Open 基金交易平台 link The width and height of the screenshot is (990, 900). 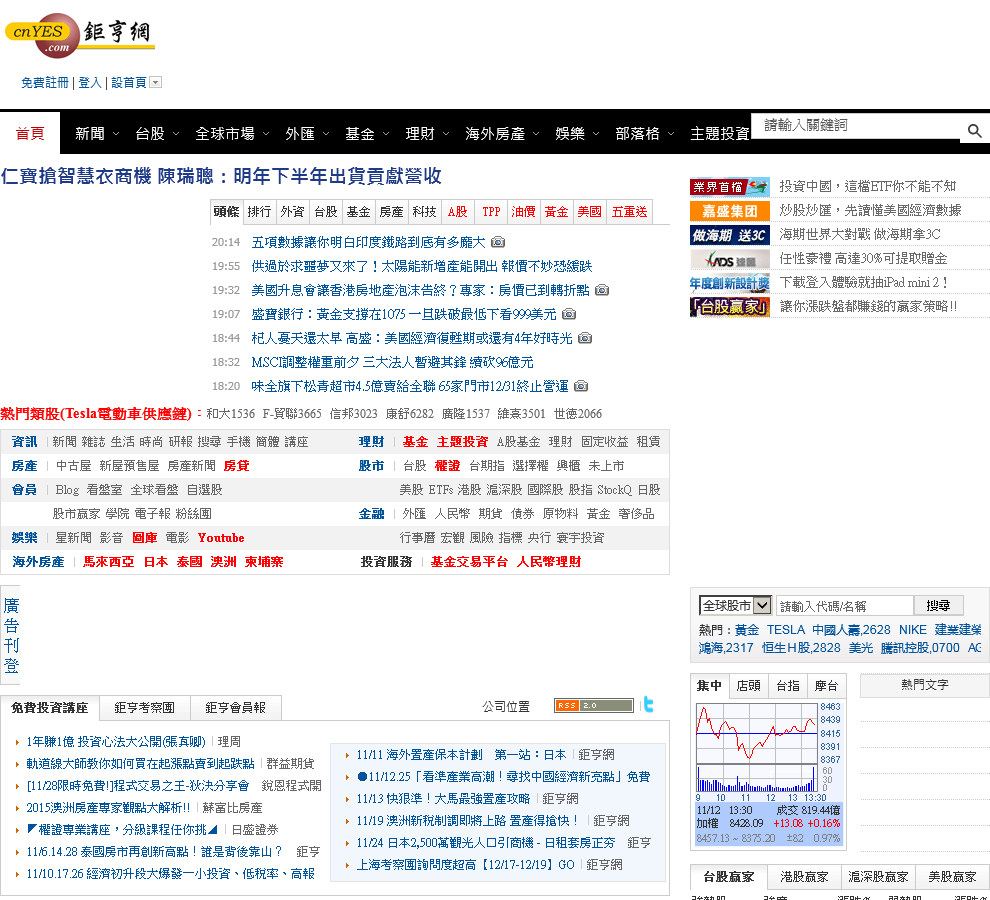click(469, 561)
